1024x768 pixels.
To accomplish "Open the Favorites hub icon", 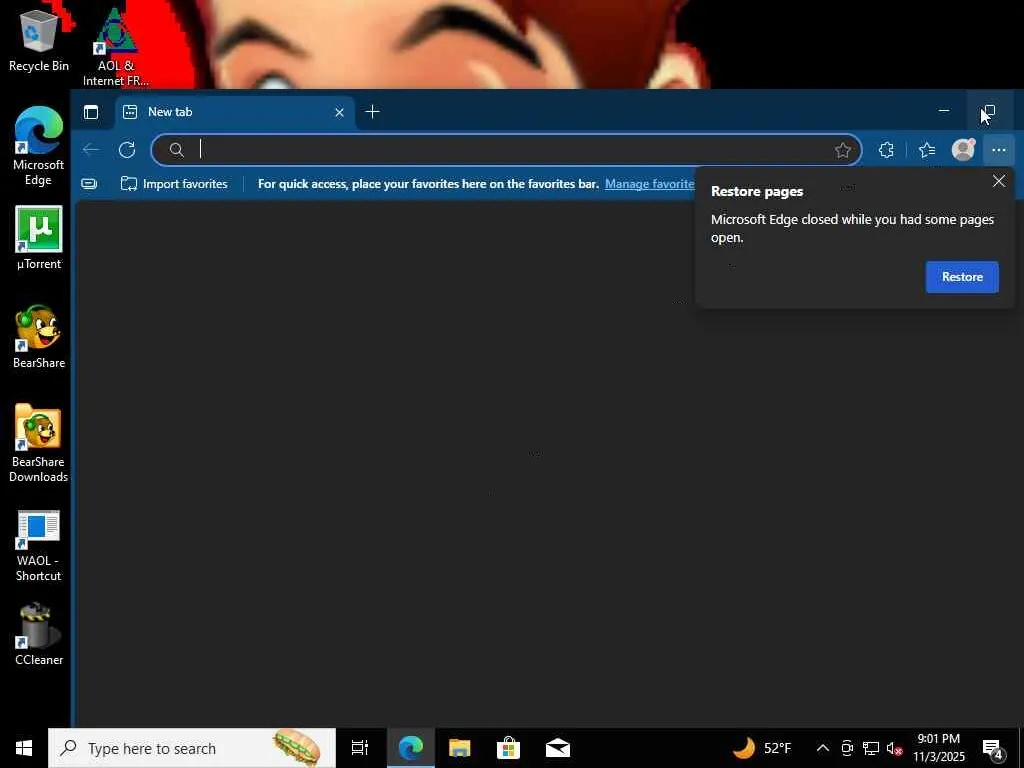I will click(927, 150).
